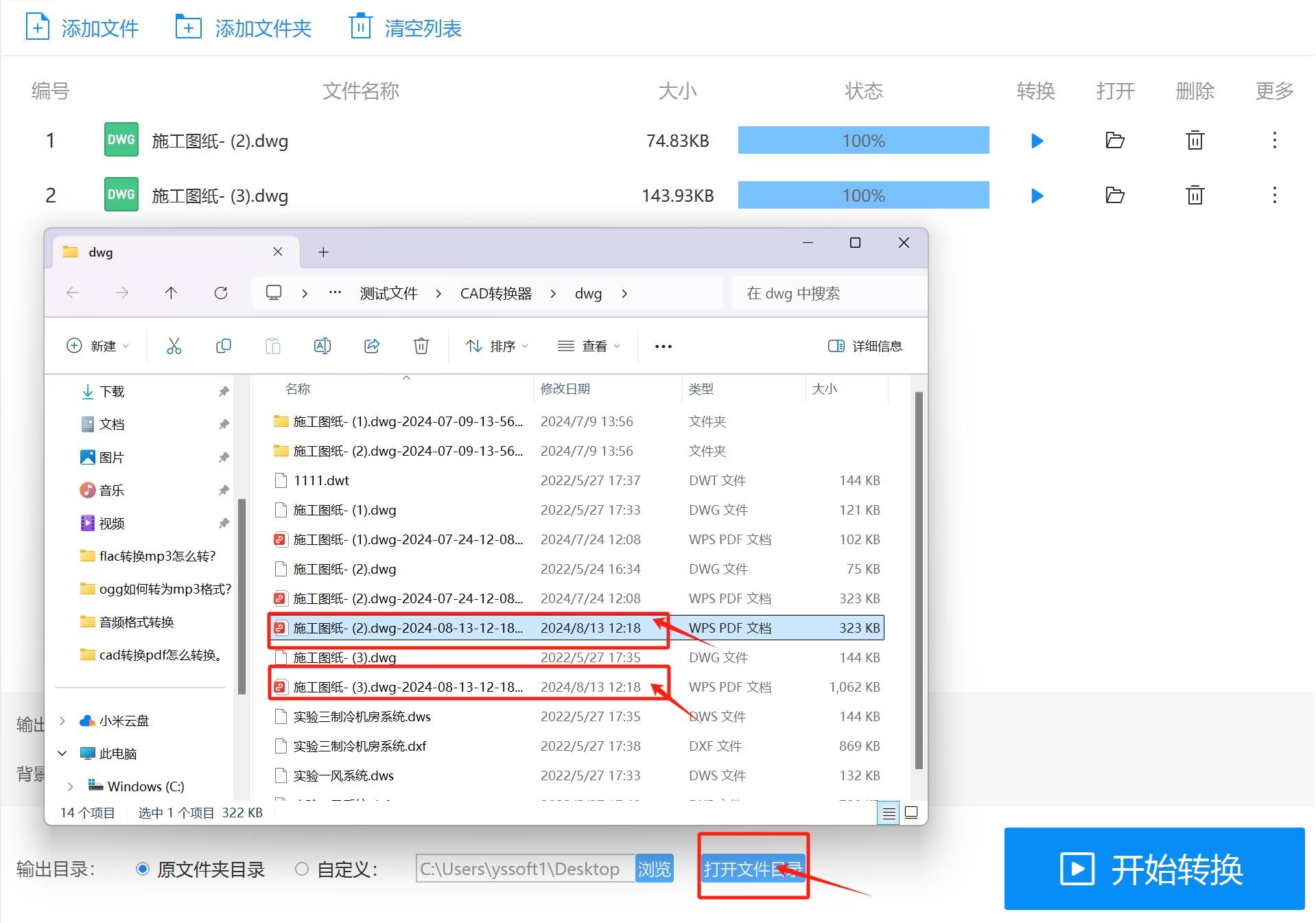Open 音频格式转换 folder in navigation pane
Image resolution: width=1316 pixels, height=923 pixels.
tap(137, 622)
